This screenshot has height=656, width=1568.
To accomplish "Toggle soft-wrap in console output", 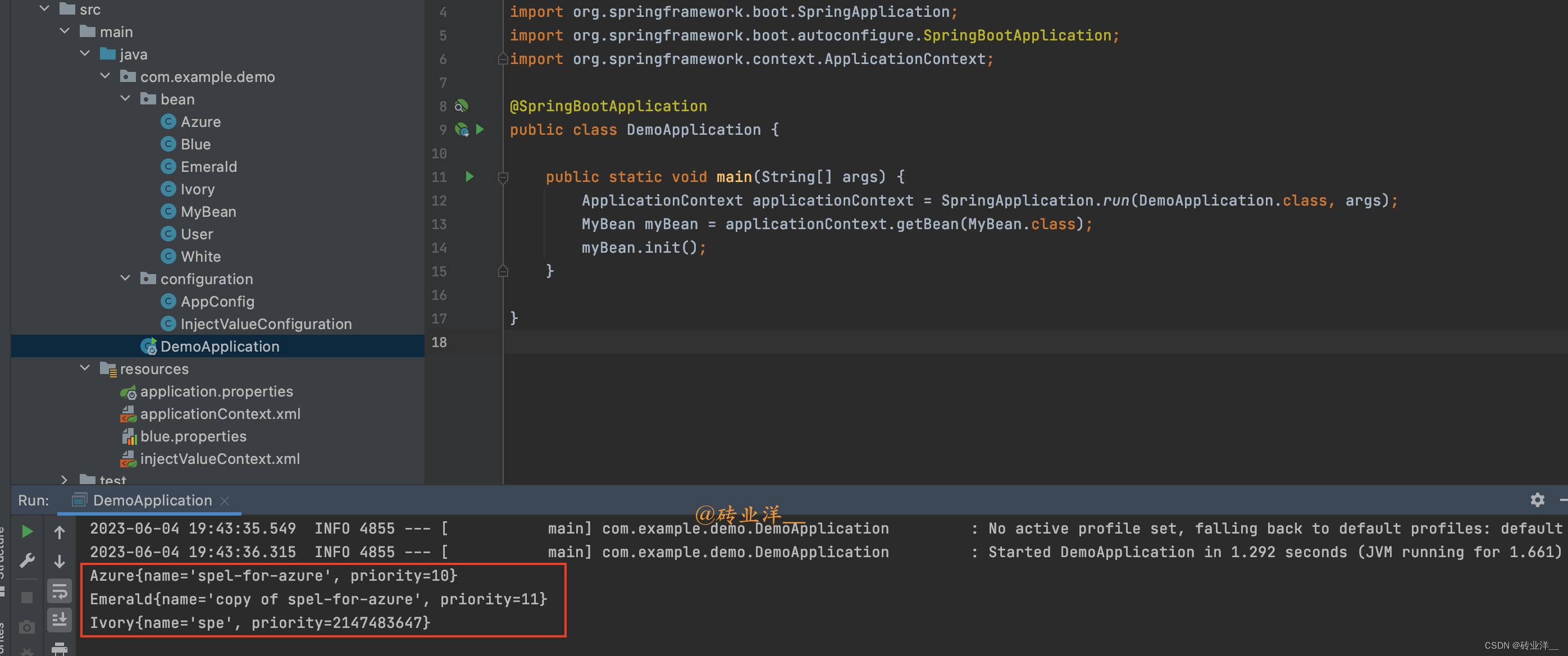I will click(x=59, y=590).
